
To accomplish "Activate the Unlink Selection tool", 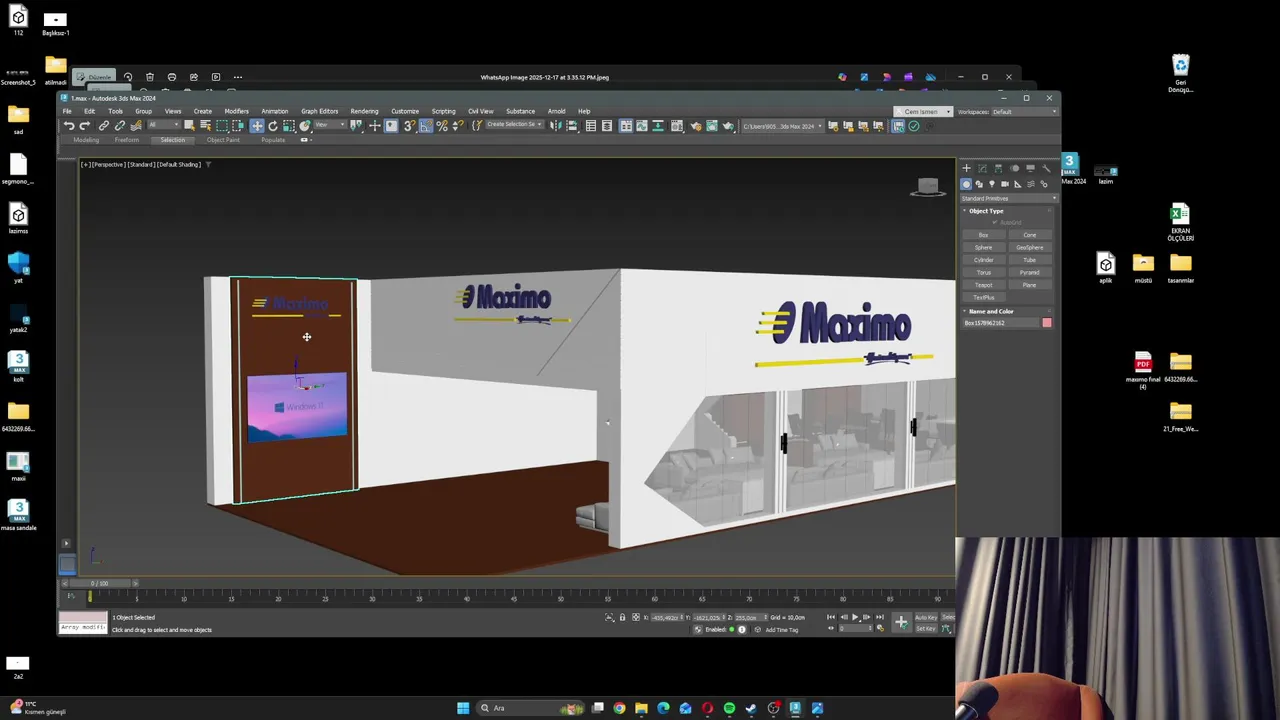I will pos(120,125).
